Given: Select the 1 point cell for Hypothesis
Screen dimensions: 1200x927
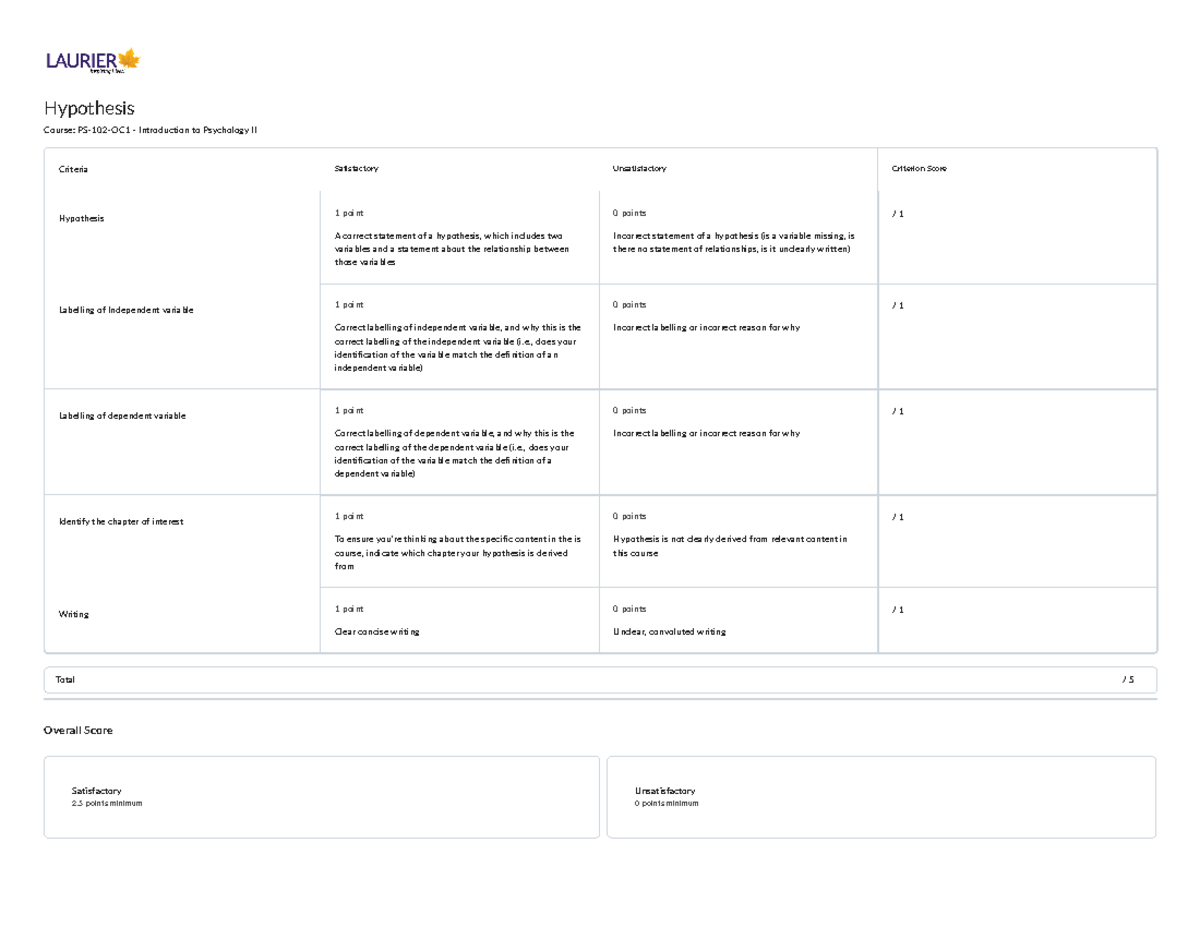Looking at the screenshot, I should [x=460, y=235].
